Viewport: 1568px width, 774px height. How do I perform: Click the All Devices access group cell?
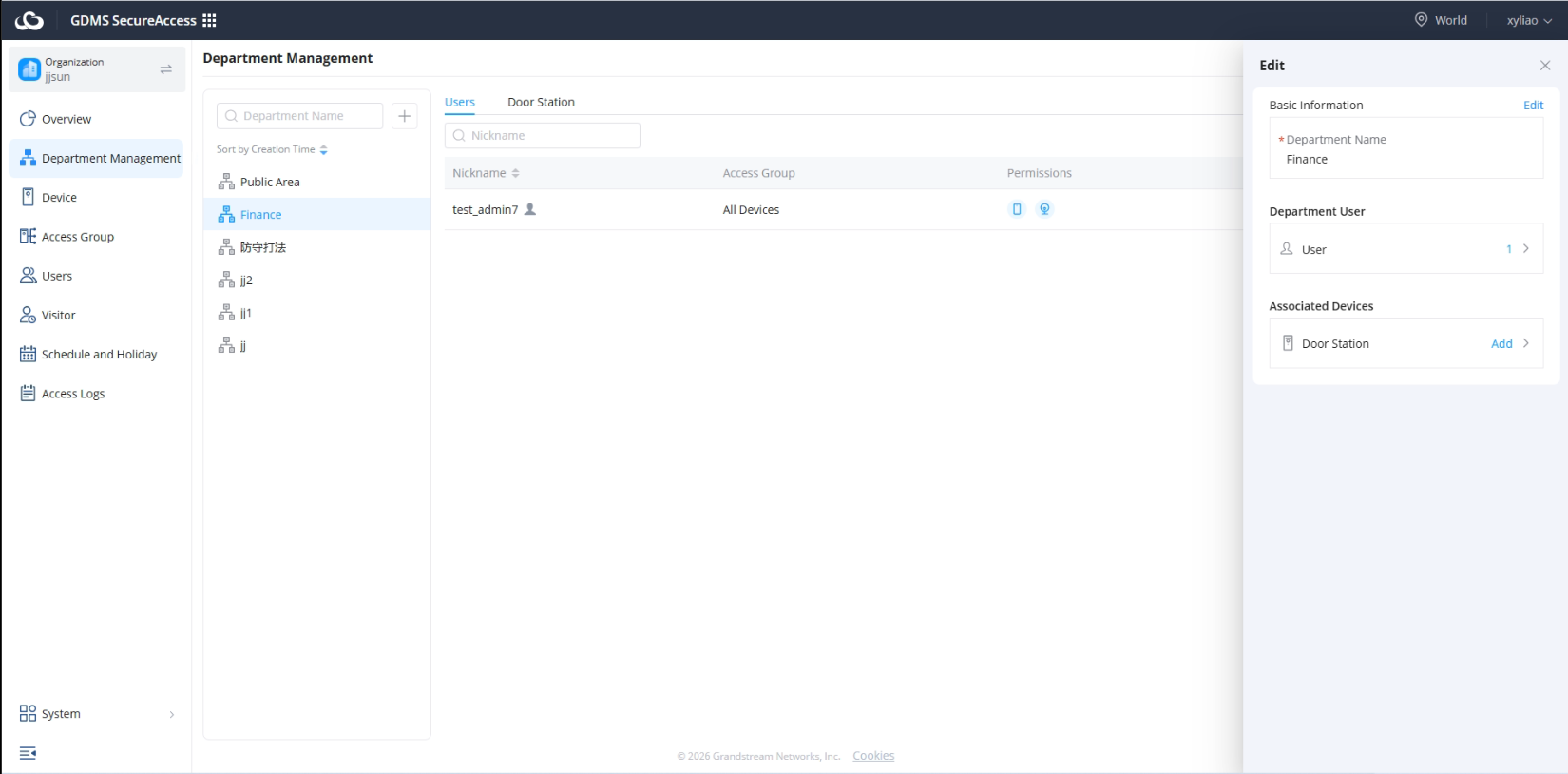pos(751,209)
